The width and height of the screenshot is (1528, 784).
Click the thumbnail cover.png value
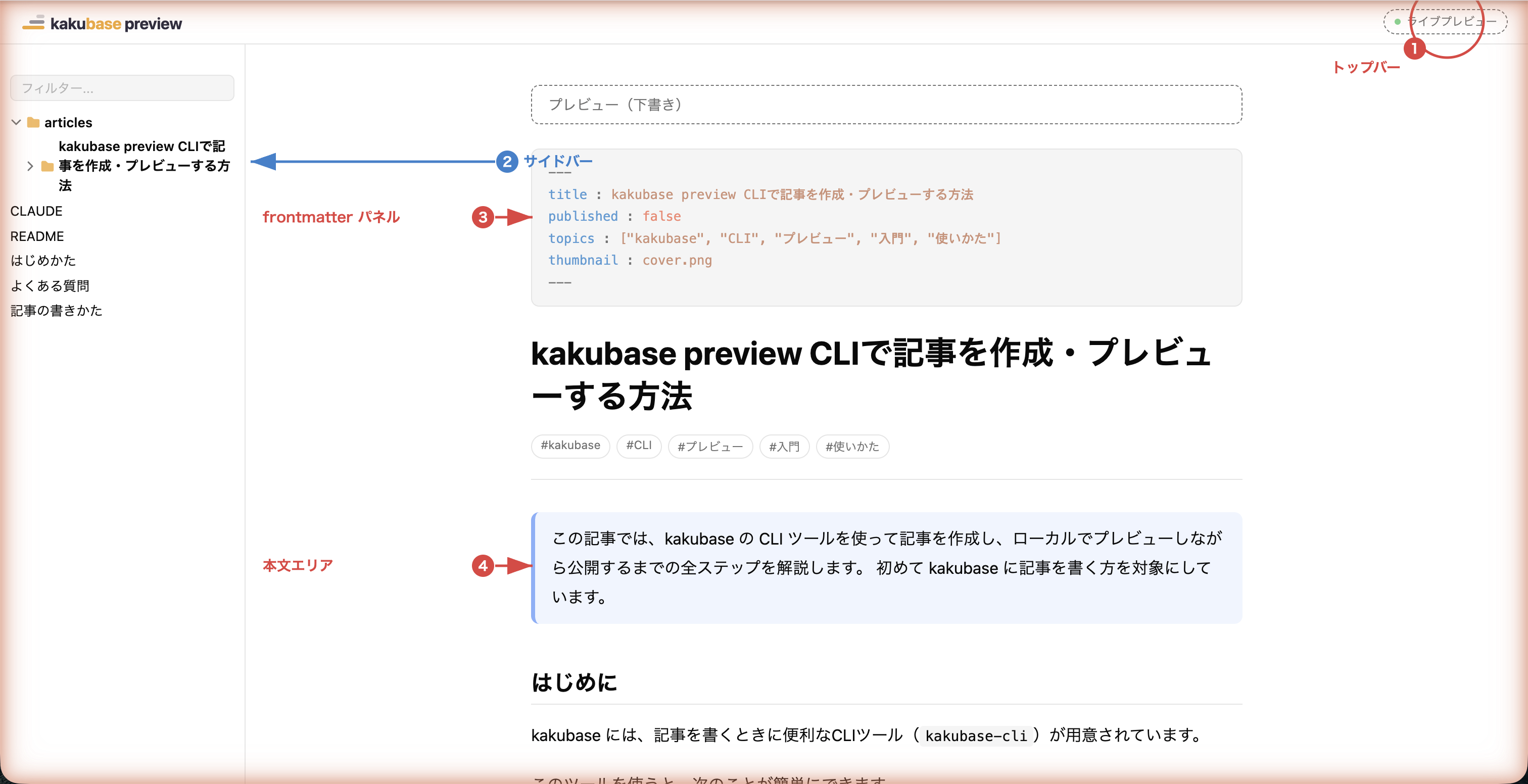point(677,260)
